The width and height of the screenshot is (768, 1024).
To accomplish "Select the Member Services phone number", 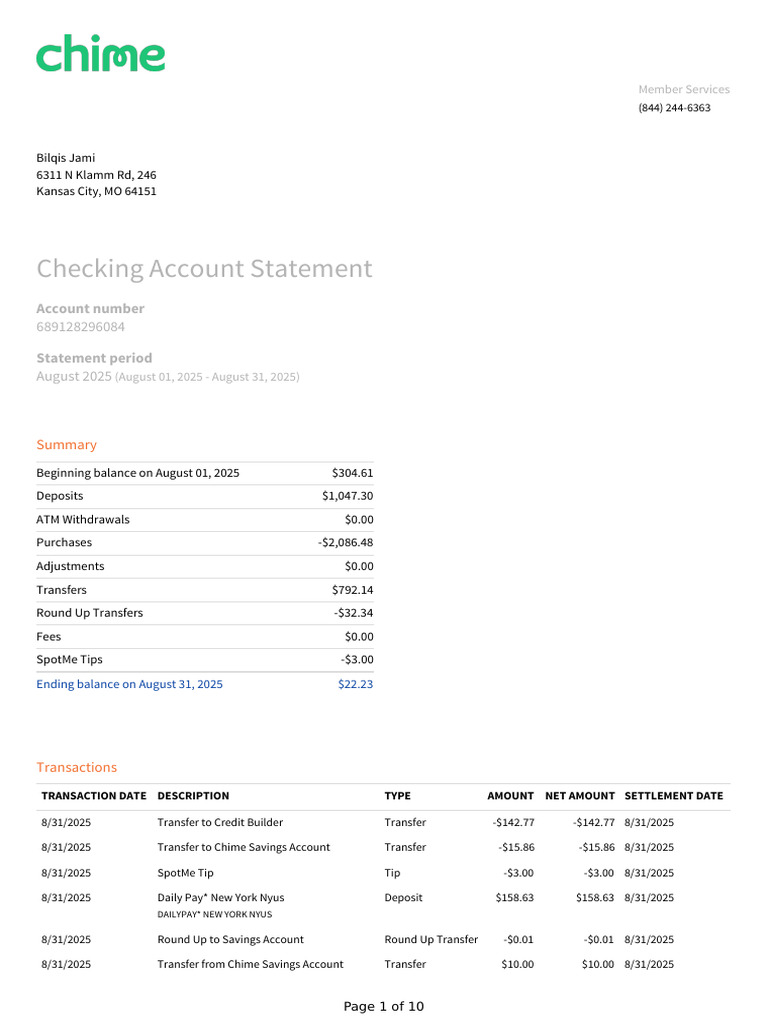I will pos(674,108).
